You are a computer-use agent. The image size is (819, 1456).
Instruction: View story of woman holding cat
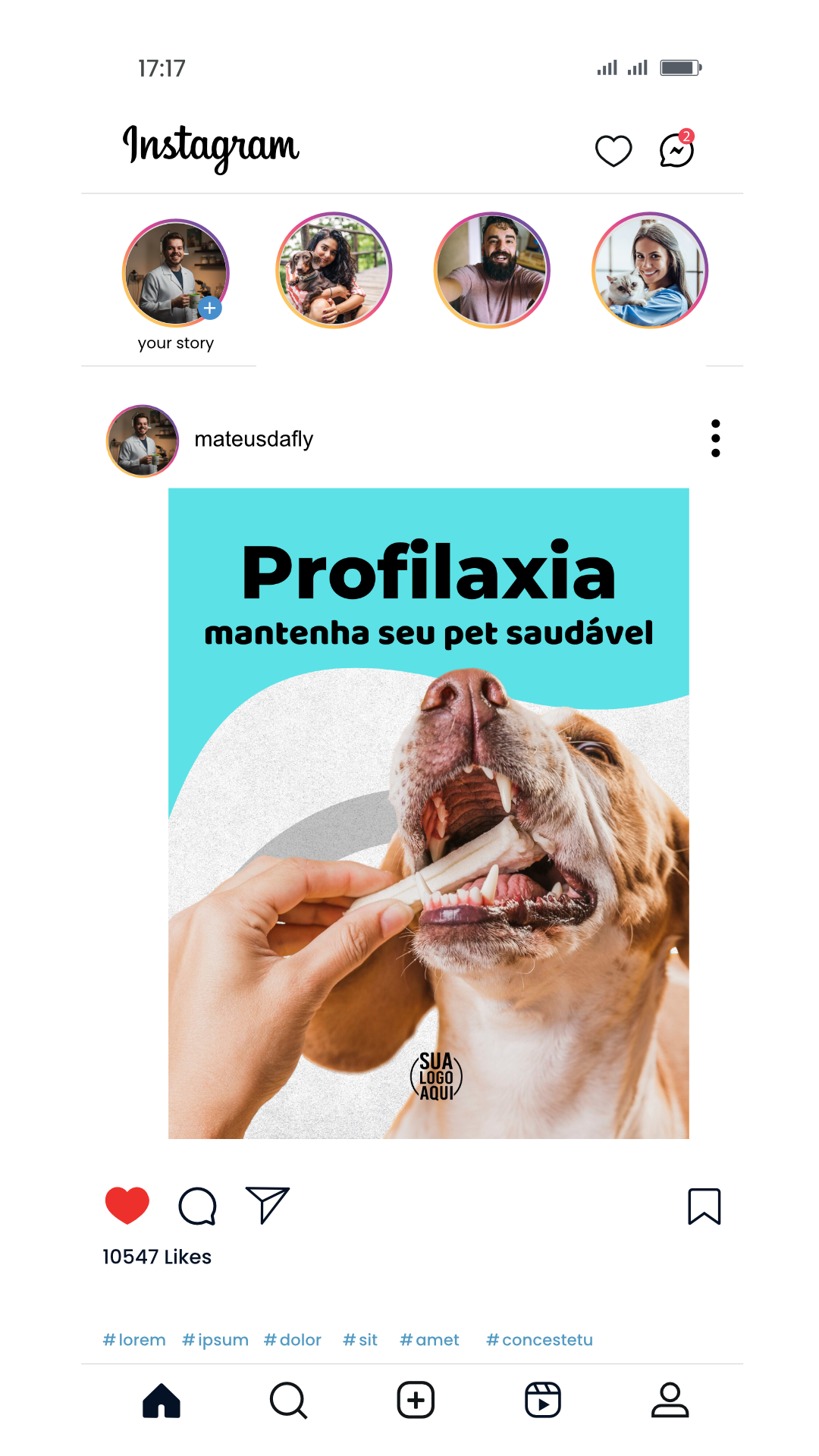pos(650,270)
